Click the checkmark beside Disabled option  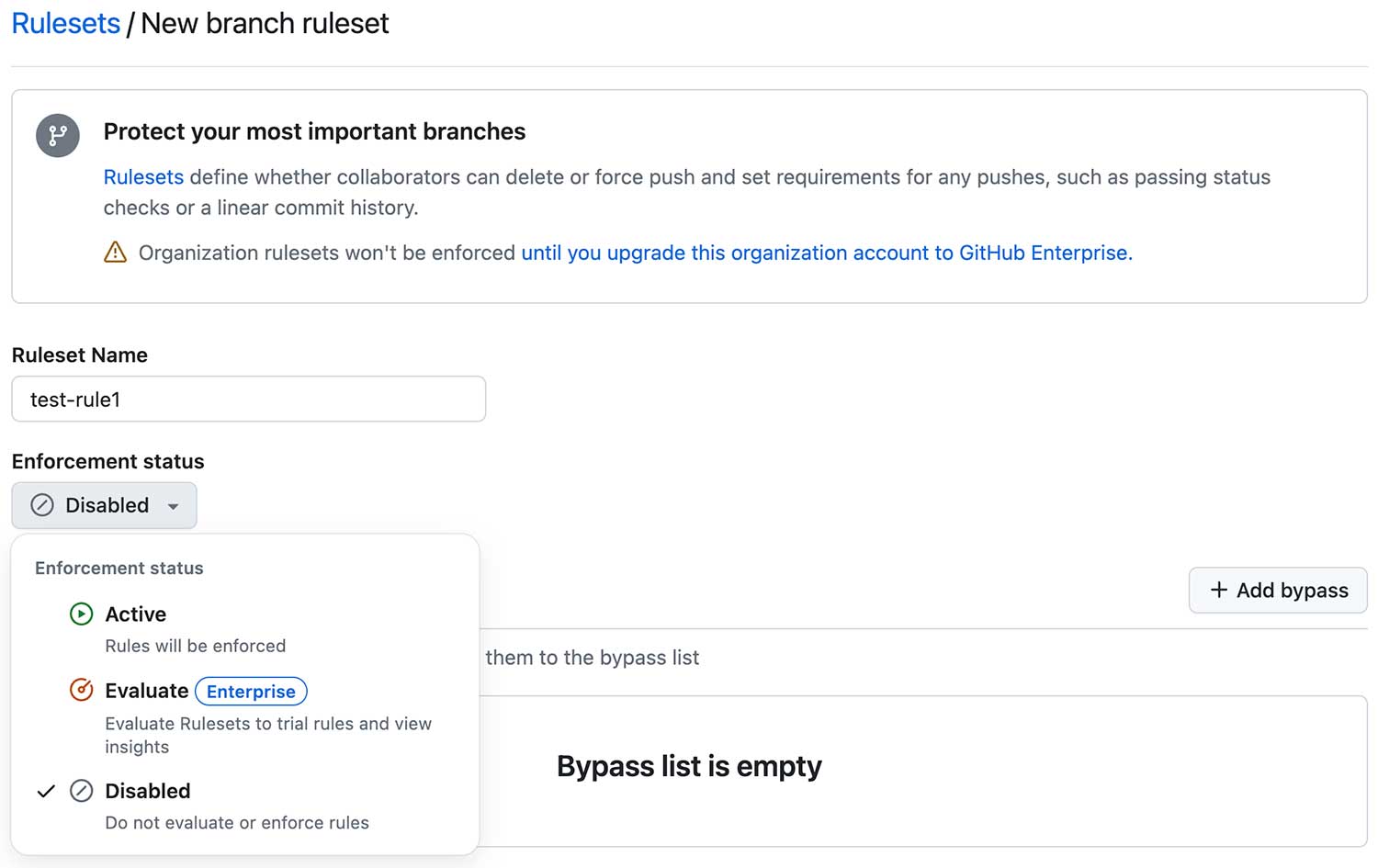click(x=46, y=791)
